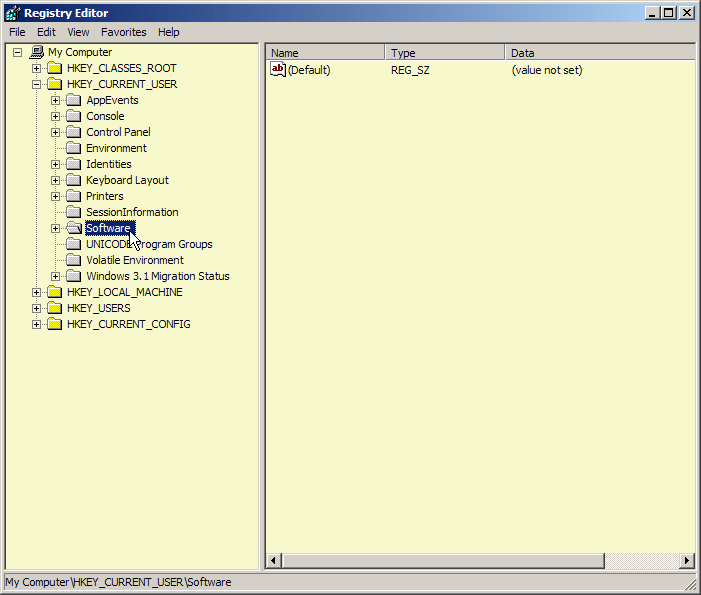Viewport: 701px width, 595px height.
Task: Click the open Software folder icon
Action: (74, 228)
